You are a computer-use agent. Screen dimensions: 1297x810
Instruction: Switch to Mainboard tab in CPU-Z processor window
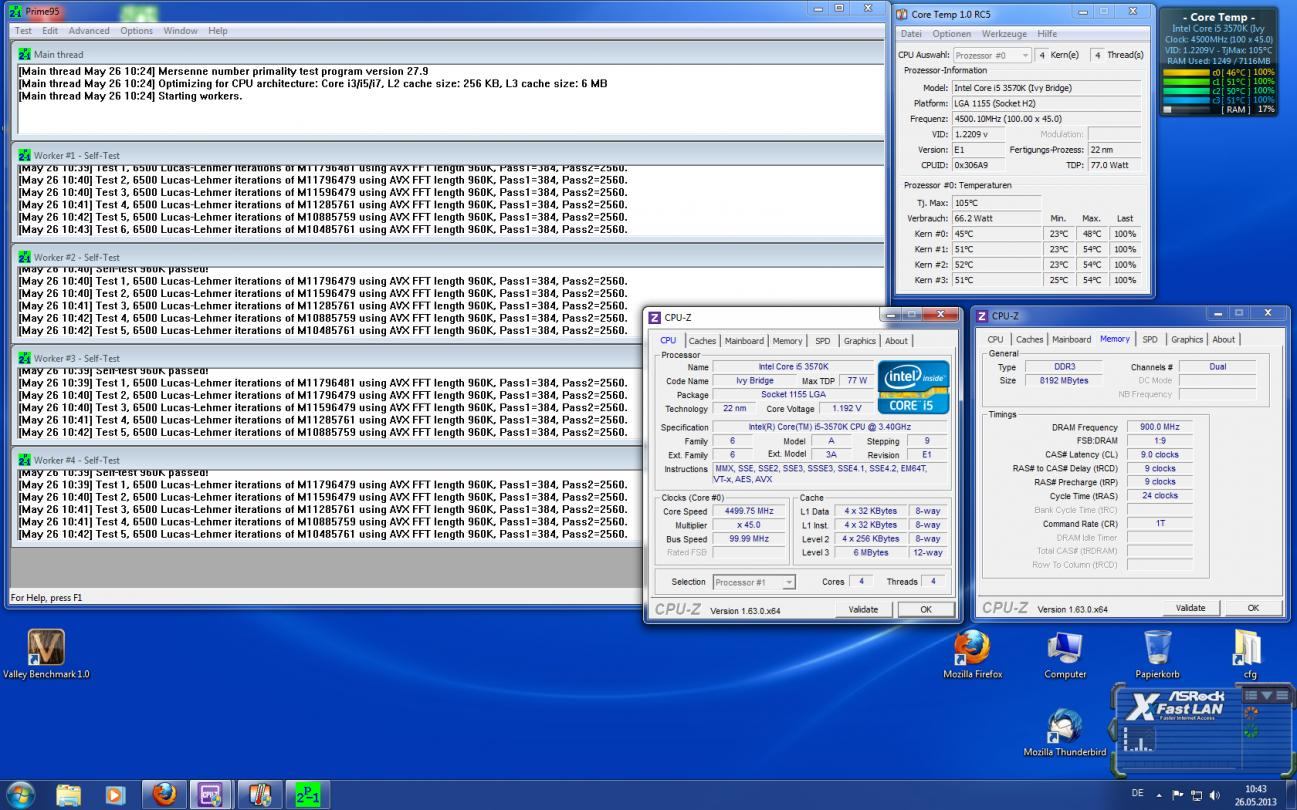pos(744,341)
